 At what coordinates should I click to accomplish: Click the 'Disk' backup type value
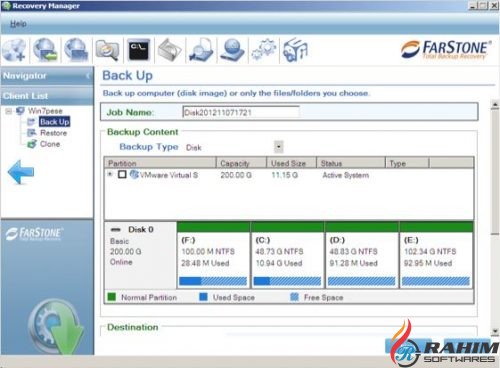(194, 147)
